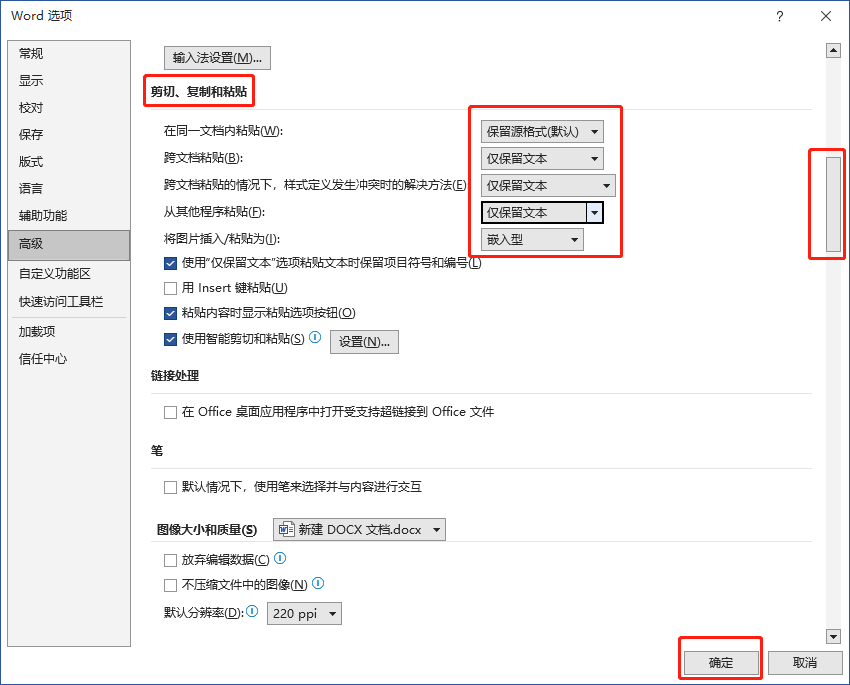Select 校对 category in sidebar
This screenshot has width=850, height=685.
click(x=69, y=108)
